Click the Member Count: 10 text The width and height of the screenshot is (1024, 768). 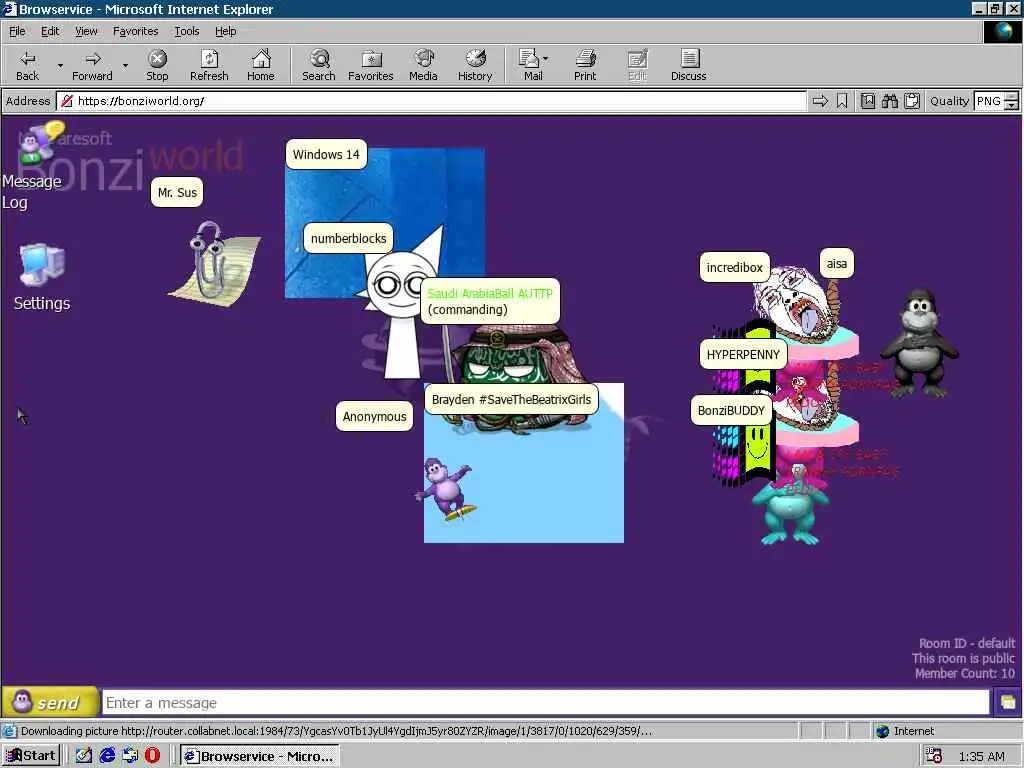click(965, 673)
